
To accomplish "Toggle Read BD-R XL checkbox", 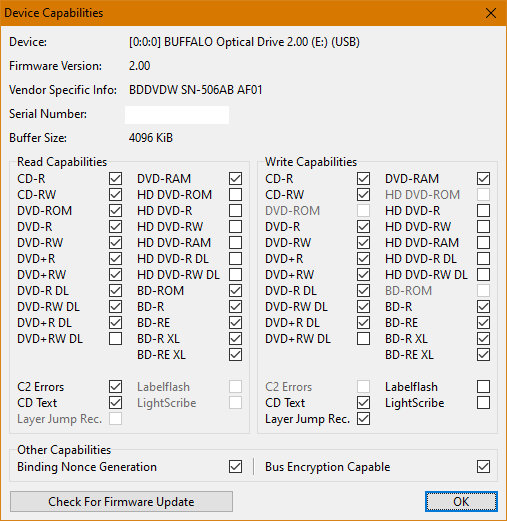I will 235,339.
